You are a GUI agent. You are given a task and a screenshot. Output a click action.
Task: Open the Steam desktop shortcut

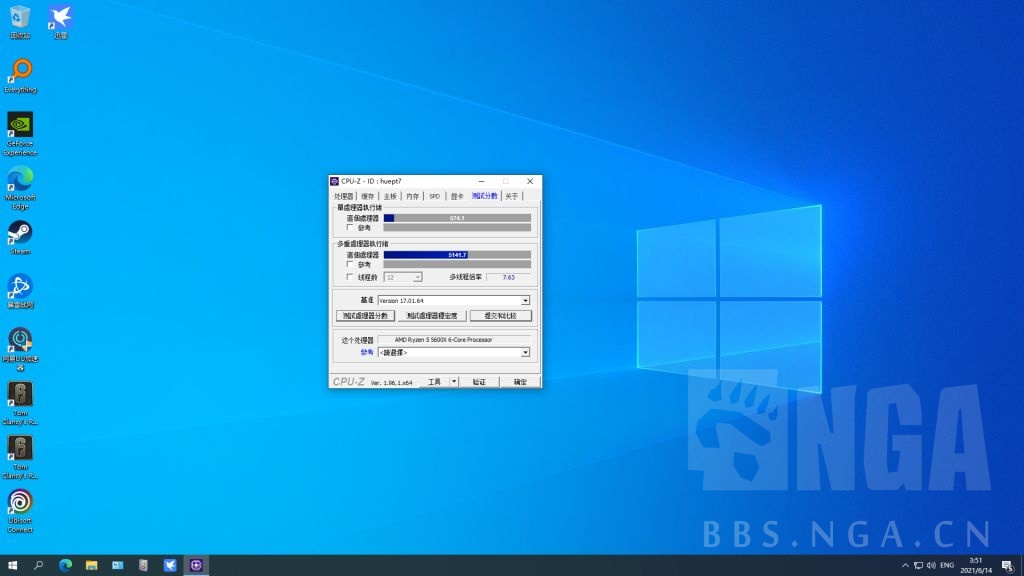point(20,233)
